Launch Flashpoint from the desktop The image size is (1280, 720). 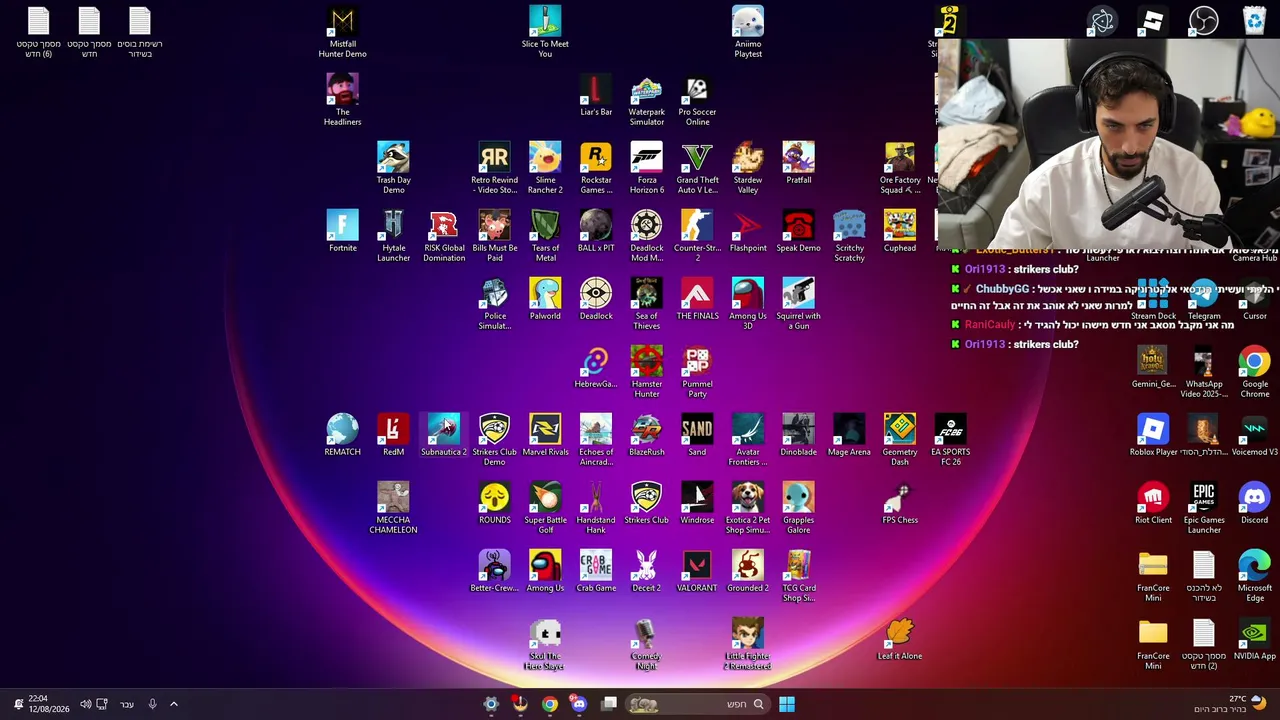coord(748,225)
